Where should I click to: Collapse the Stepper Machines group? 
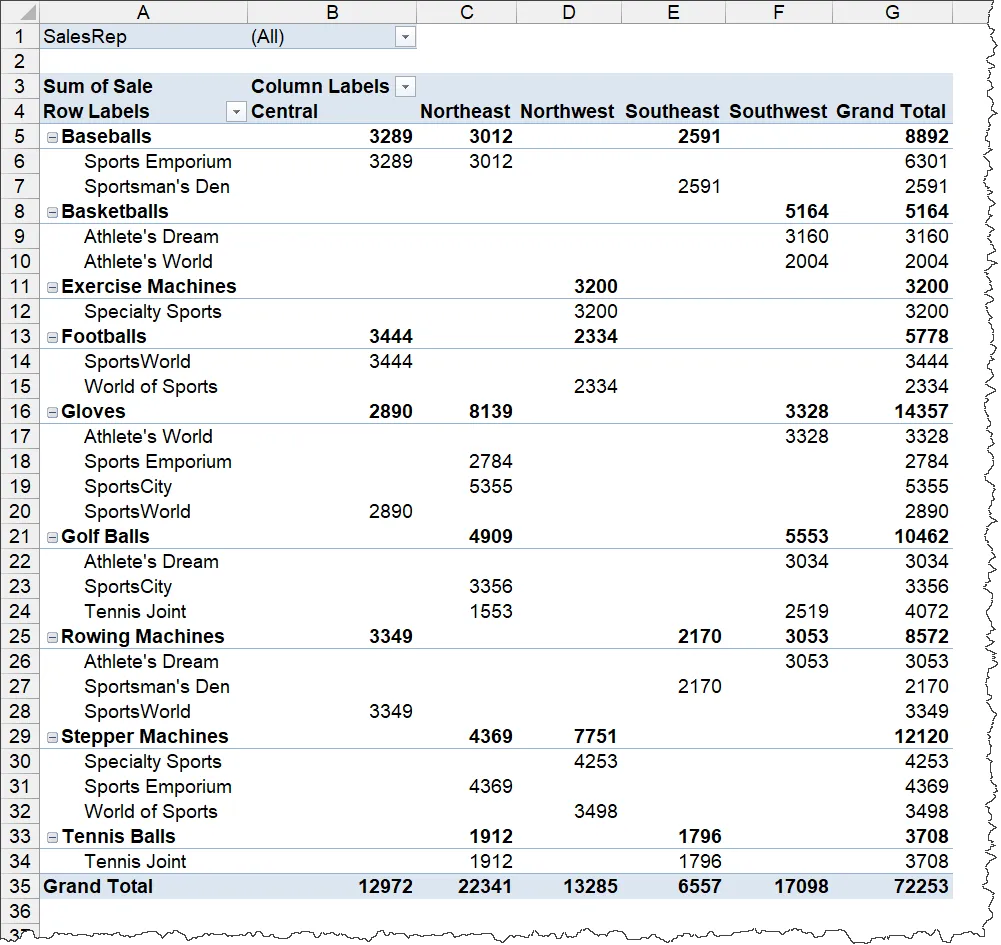[x=52, y=737]
